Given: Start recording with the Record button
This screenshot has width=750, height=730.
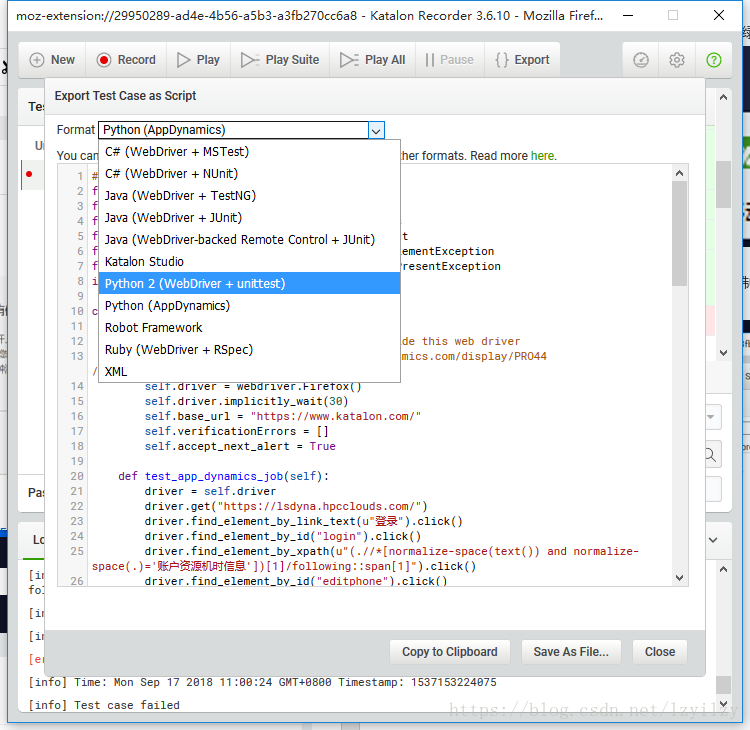Looking at the screenshot, I should click(126, 60).
